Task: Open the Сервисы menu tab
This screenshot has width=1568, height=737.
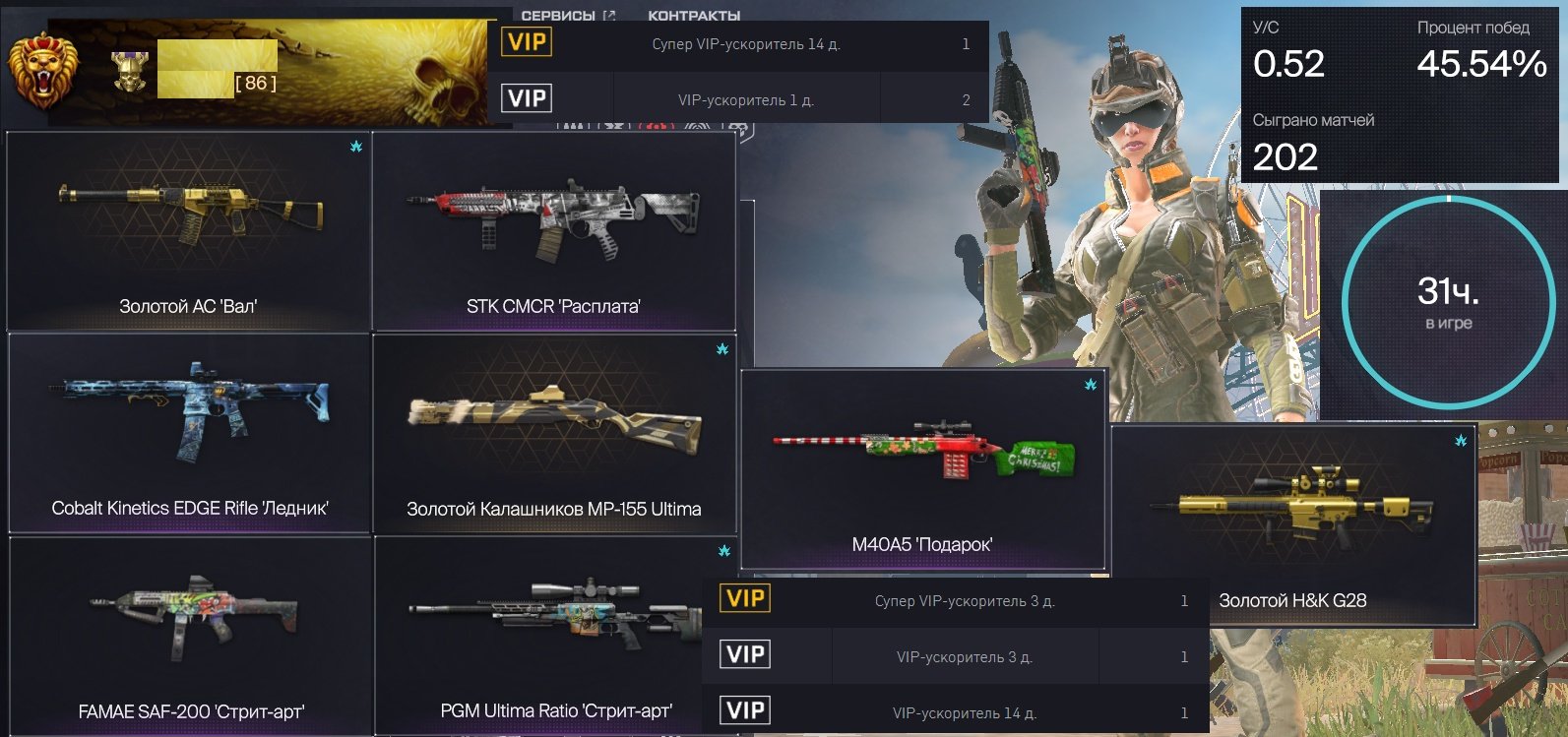Action: [x=568, y=15]
